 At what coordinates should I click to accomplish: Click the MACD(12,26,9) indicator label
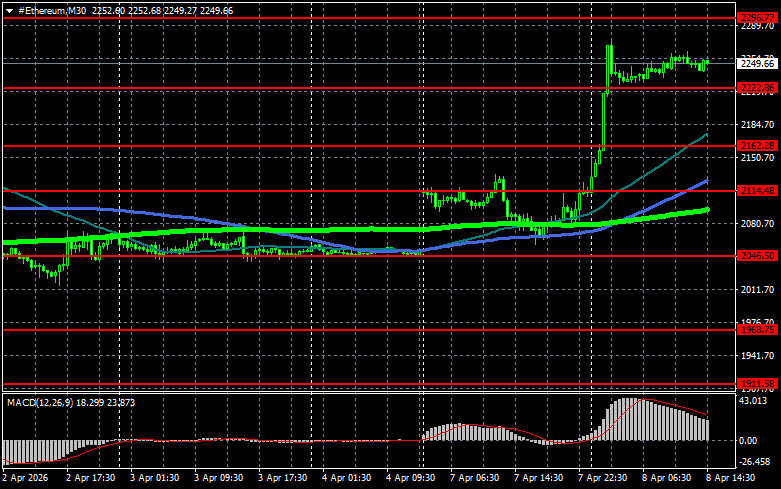click(40, 402)
